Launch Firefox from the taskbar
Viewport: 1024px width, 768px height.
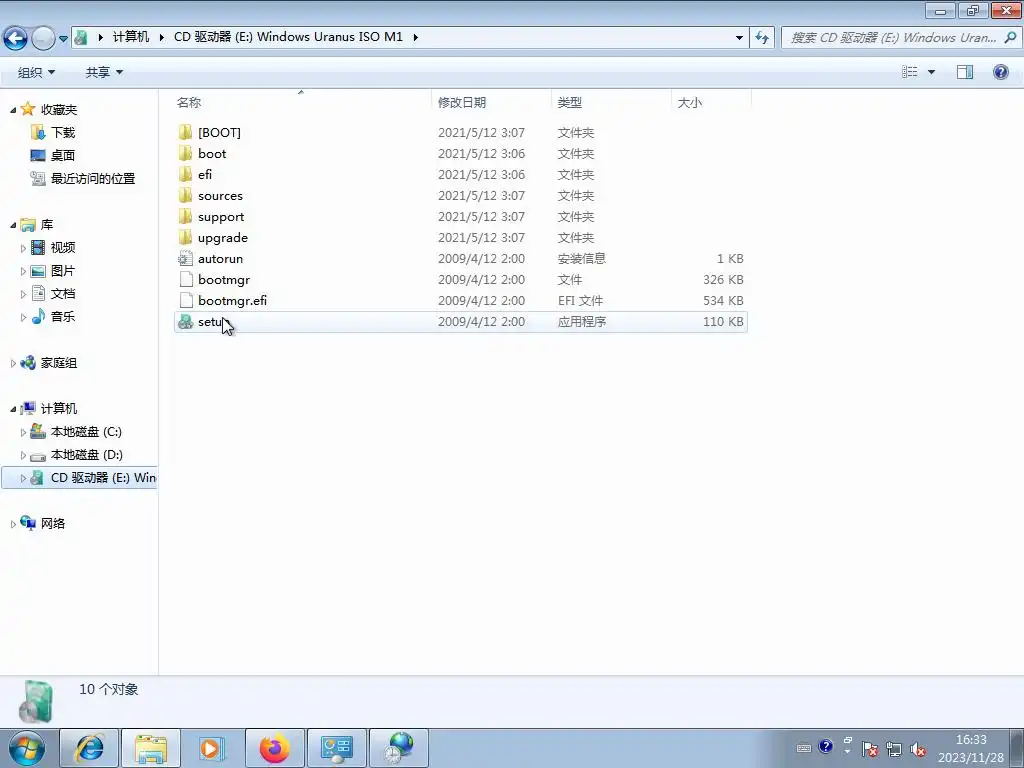pyautogui.click(x=274, y=748)
